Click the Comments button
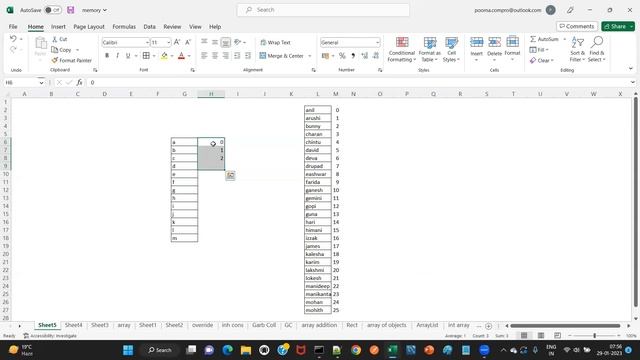Viewport: 640px width, 360px height. click(x=577, y=26)
